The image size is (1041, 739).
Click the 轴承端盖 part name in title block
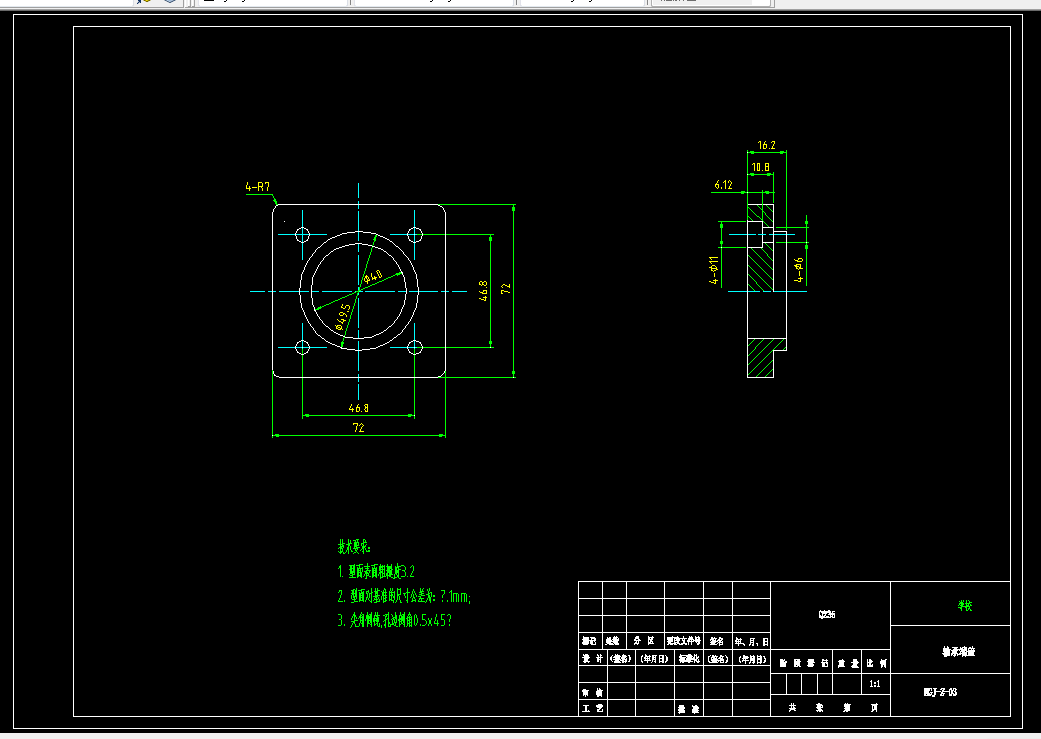point(959,652)
